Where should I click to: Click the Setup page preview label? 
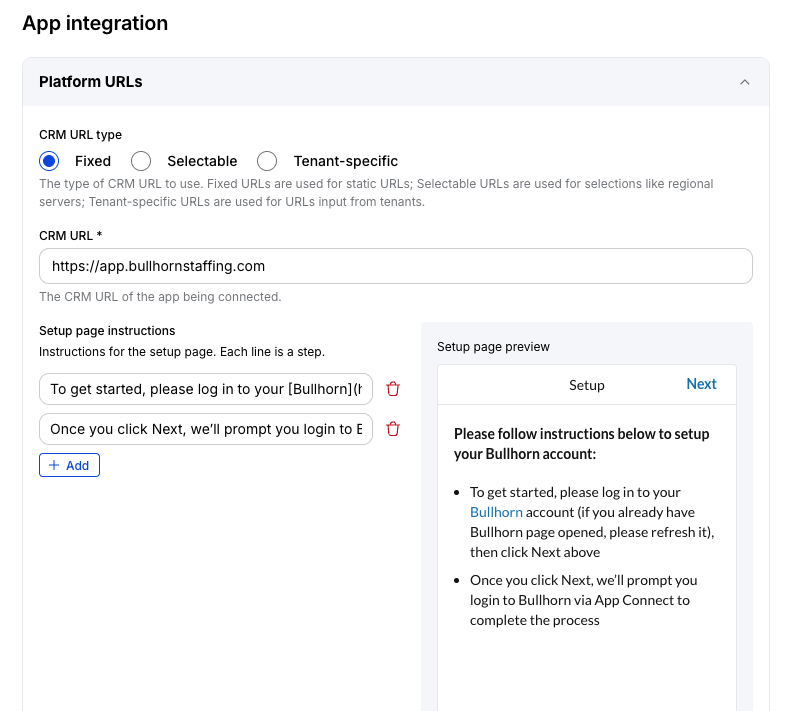(x=493, y=347)
